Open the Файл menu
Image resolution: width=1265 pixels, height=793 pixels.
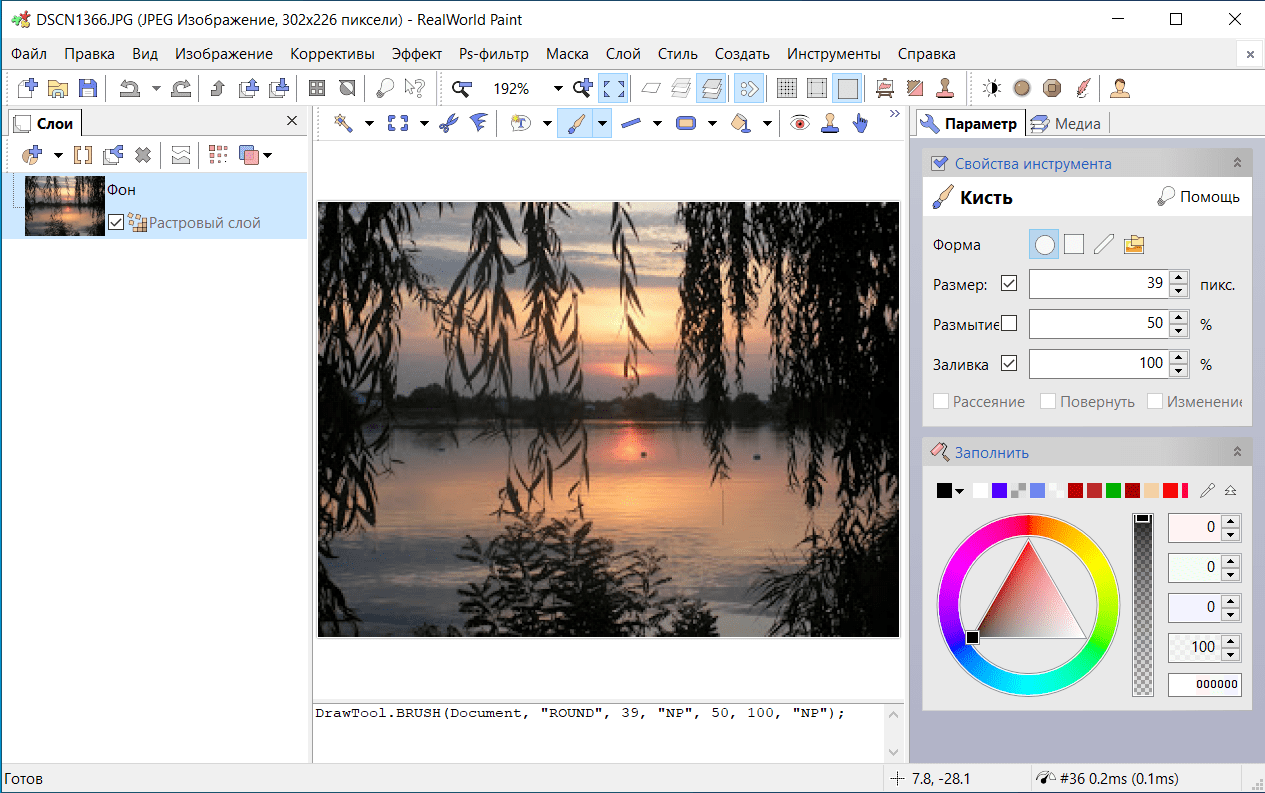point(29,54)
